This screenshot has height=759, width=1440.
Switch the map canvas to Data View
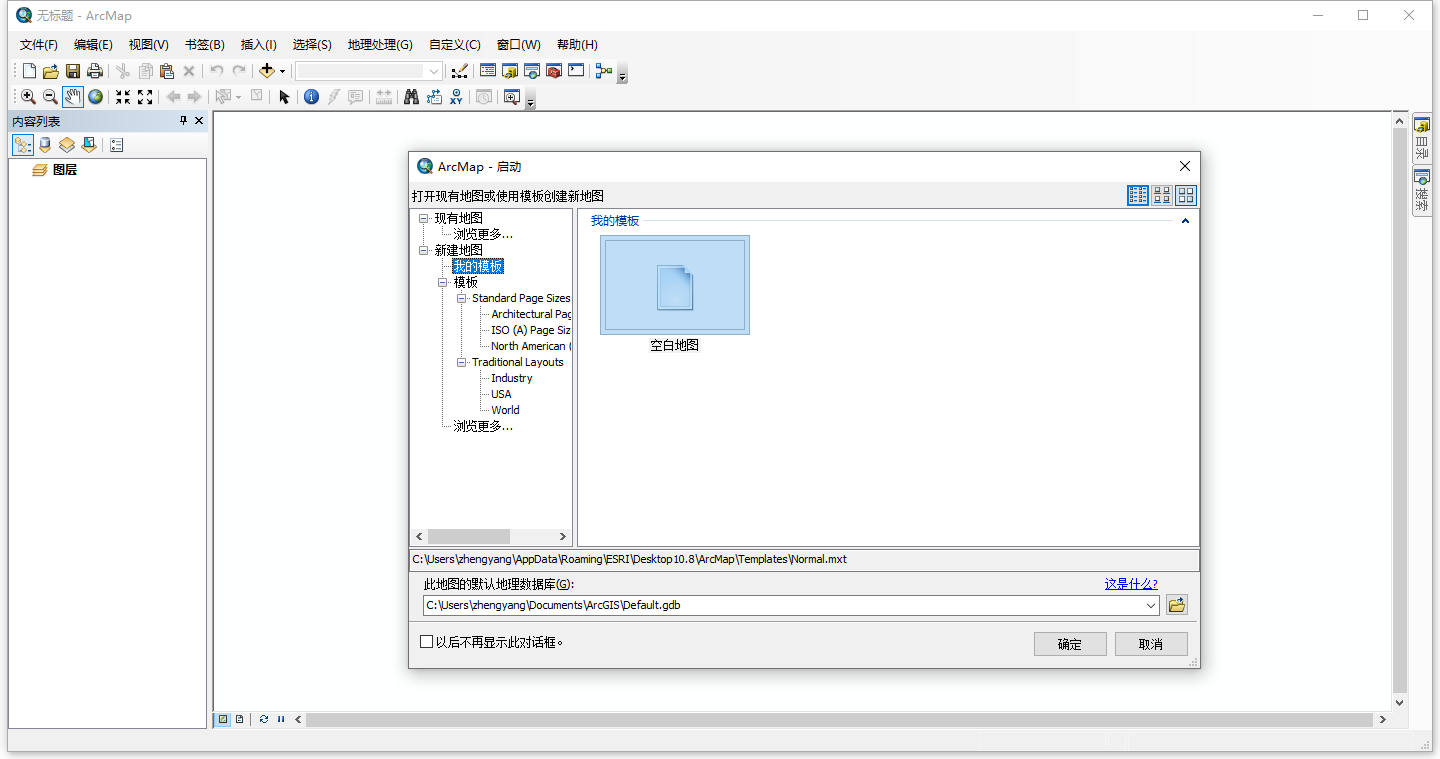[224, 719]
